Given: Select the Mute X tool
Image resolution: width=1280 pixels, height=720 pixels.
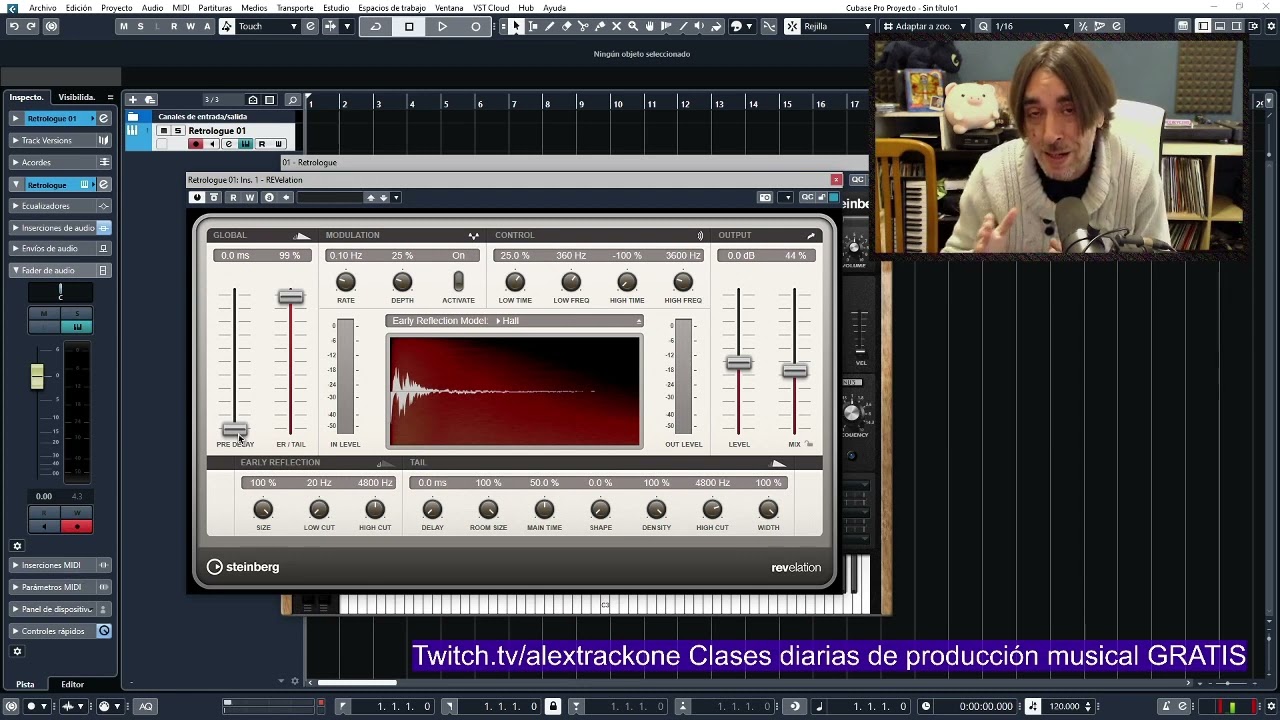Looking at the screenshot, I should [616, 26].
